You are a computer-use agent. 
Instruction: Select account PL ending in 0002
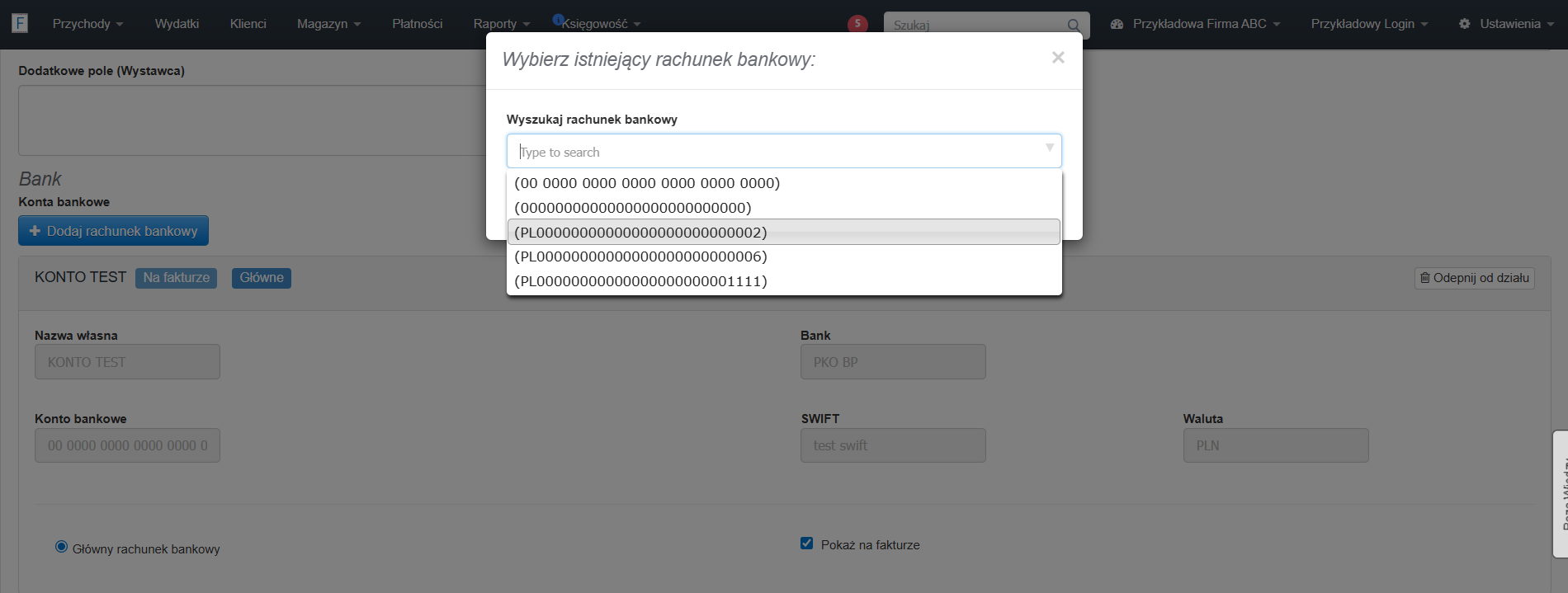(784, 232)
